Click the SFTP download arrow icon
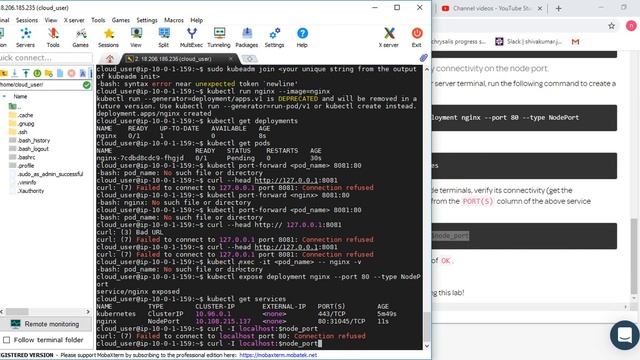Viewport: 640px width, 360px height. pyautogui.click(x=15, y=73)
